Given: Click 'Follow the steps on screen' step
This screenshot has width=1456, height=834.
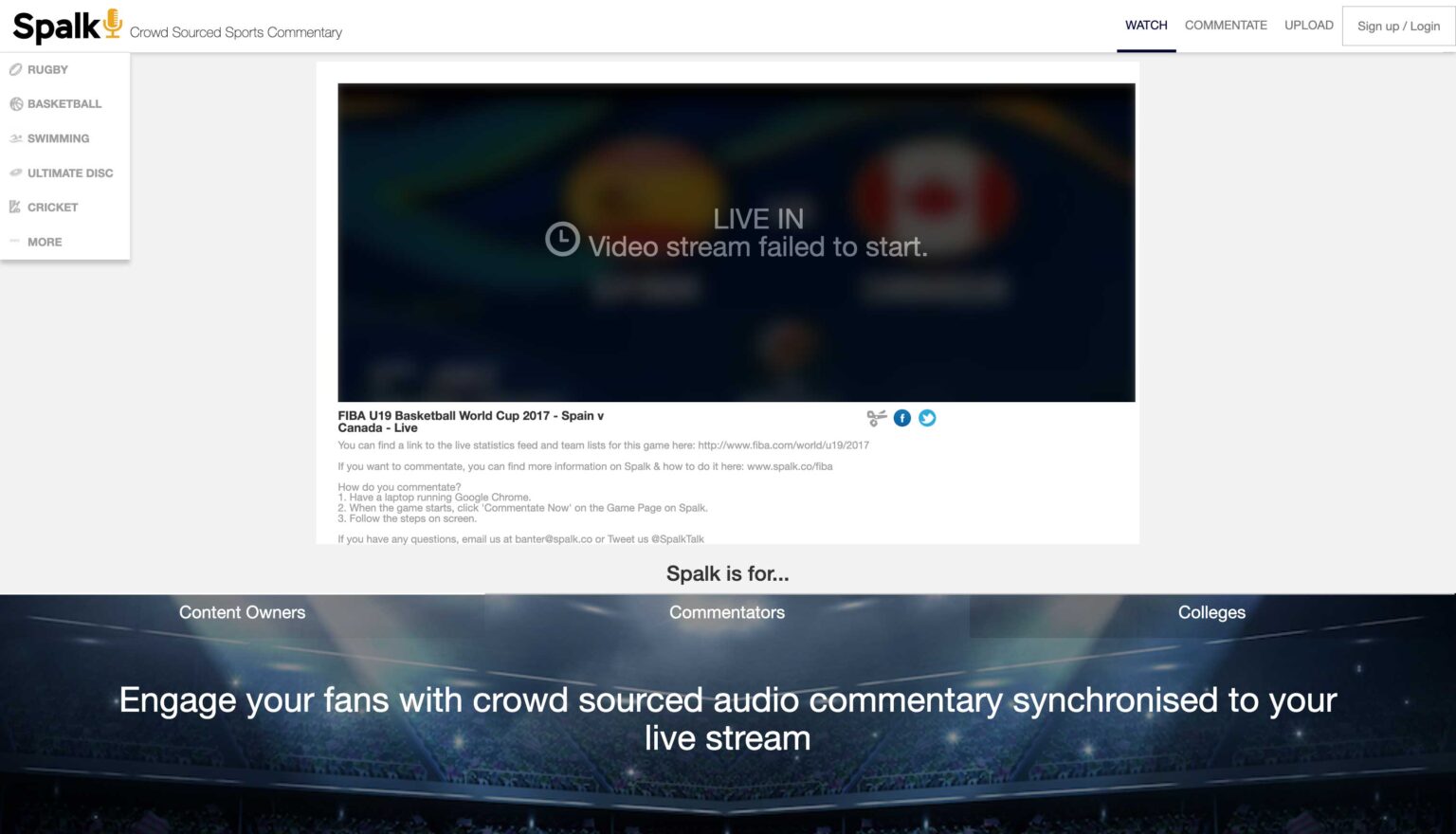Looking at the screenshot, I should pyautogui.click(x=408, y=518).
